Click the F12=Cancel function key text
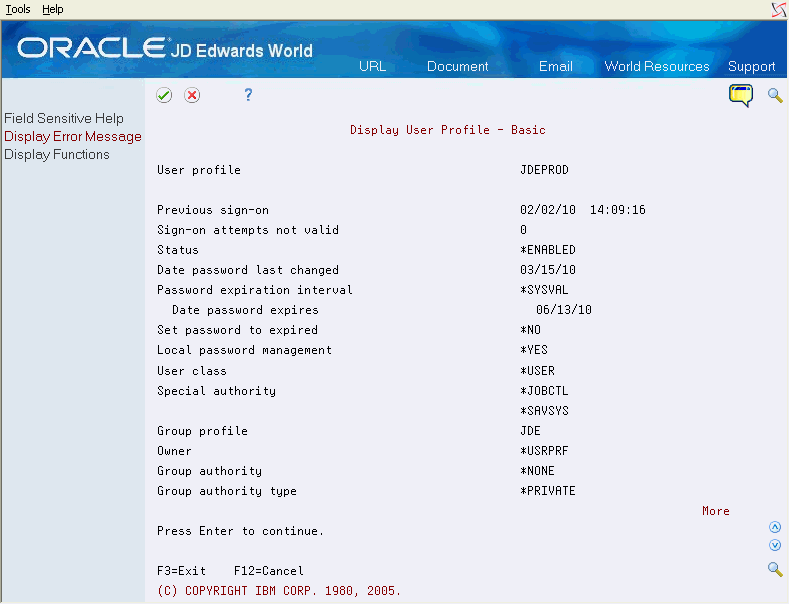 tap(269, 571)
